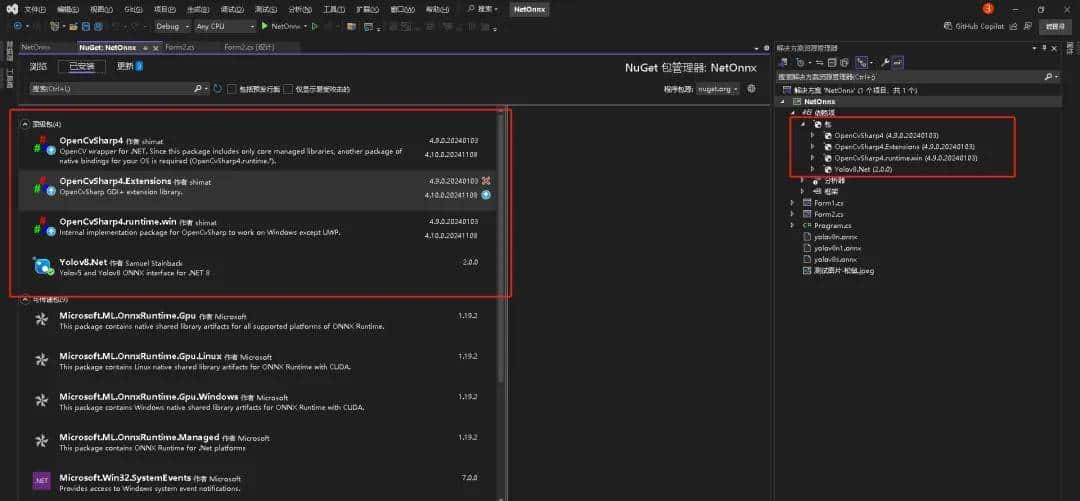Image resolution: width=1080 pixels, height=501 pixels.
Task: Switch to the Form2.cs editor tab
Action: [x=180, y=48]
